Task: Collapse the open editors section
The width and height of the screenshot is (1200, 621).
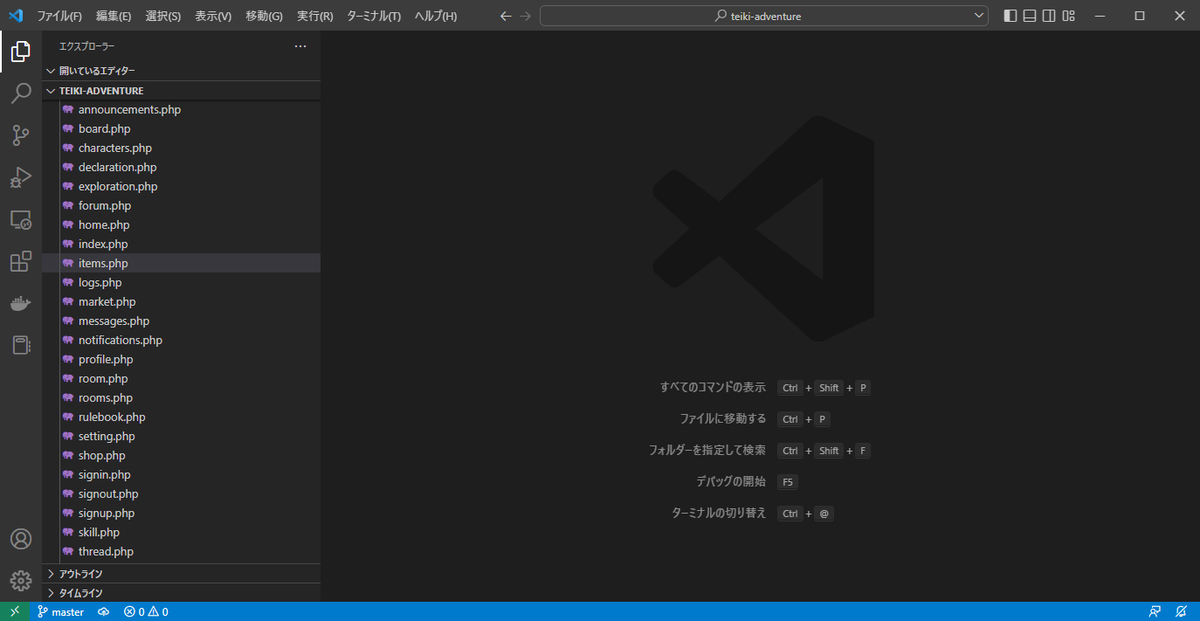Action: [181, 71]
